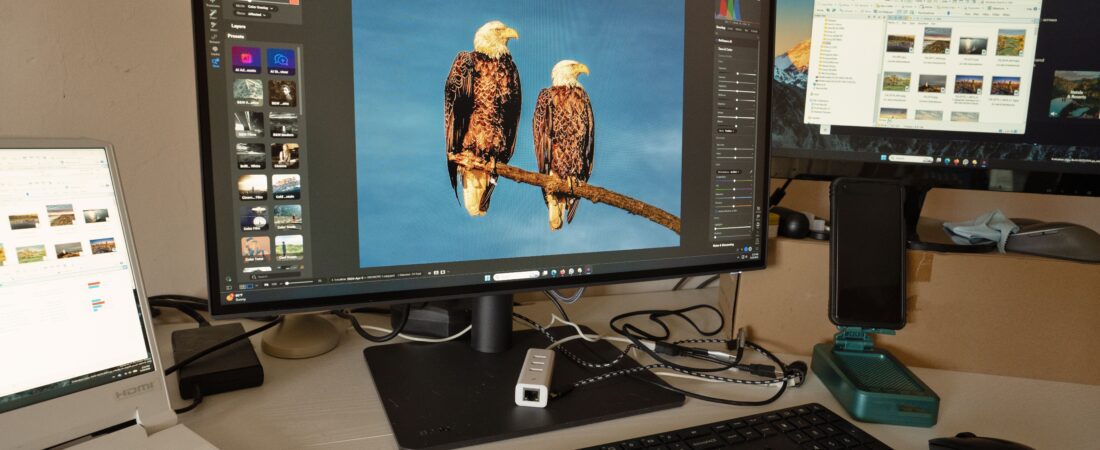Open Windows Start on the right monitor taskbar

pos(883,157)
